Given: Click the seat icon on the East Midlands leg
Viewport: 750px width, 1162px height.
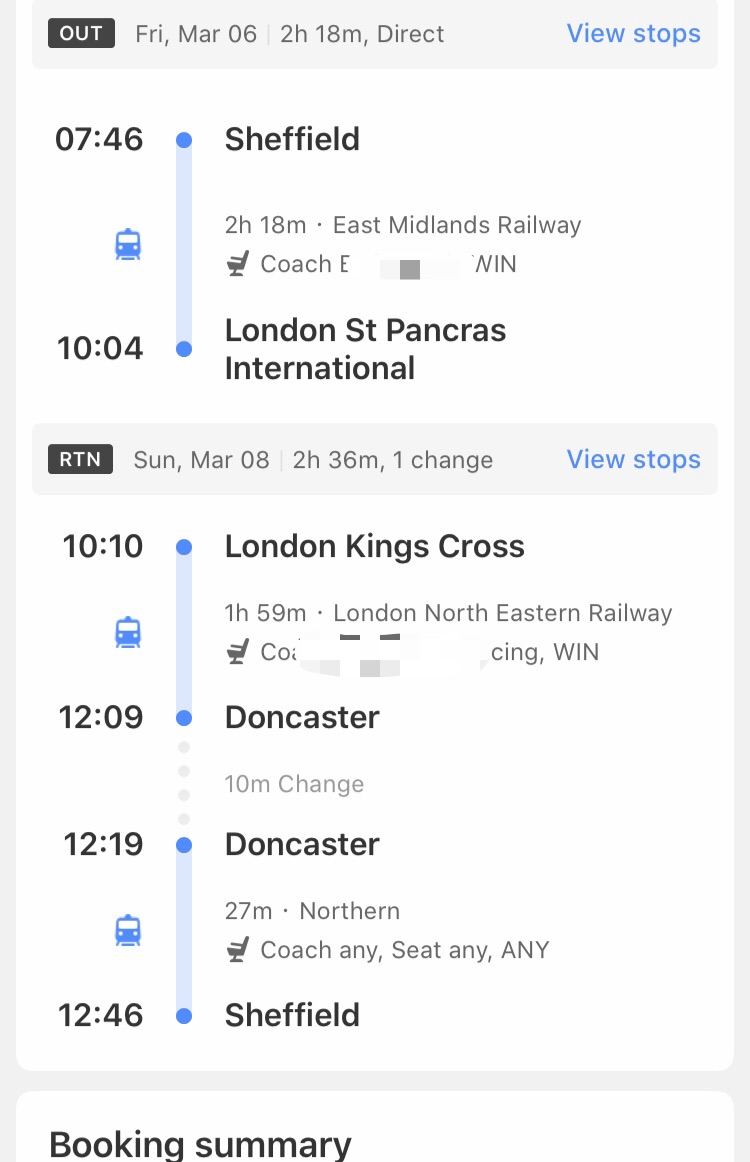Looking at the screenshot, I should click(237, 264).
